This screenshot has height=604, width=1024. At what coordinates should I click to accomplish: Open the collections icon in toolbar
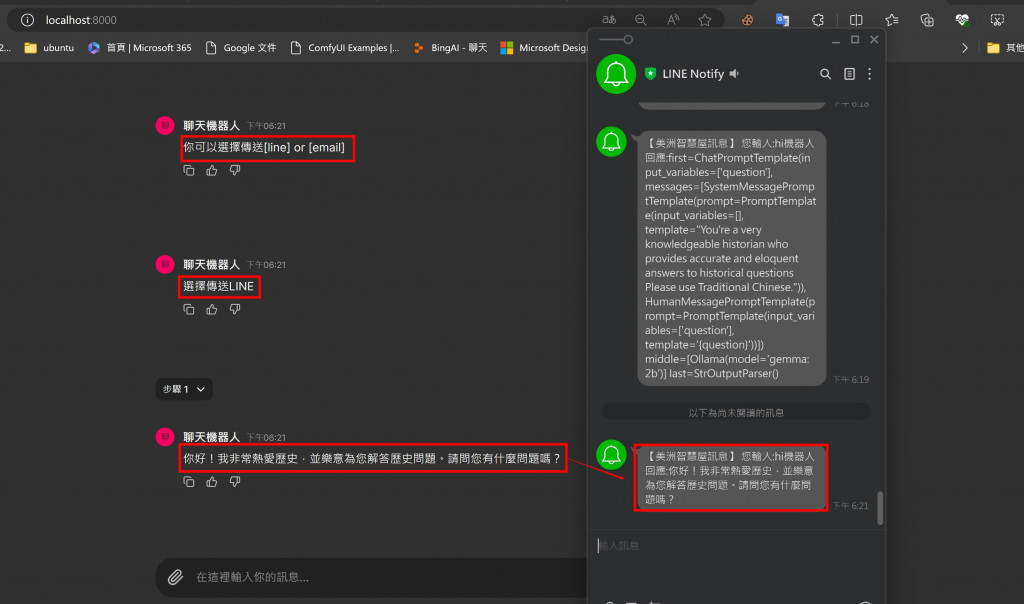[x=927, y=20]
